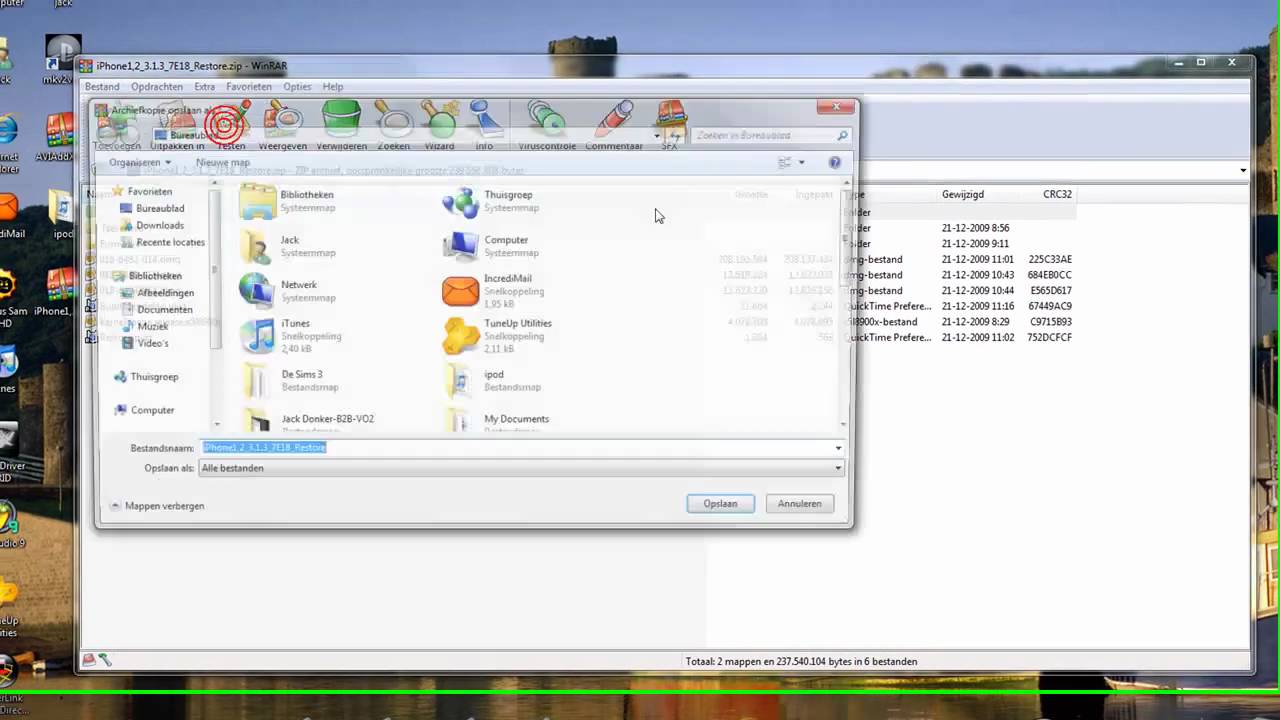Select the Netwerk globe icon
1280x720 pixels.
tap(257, 291)
